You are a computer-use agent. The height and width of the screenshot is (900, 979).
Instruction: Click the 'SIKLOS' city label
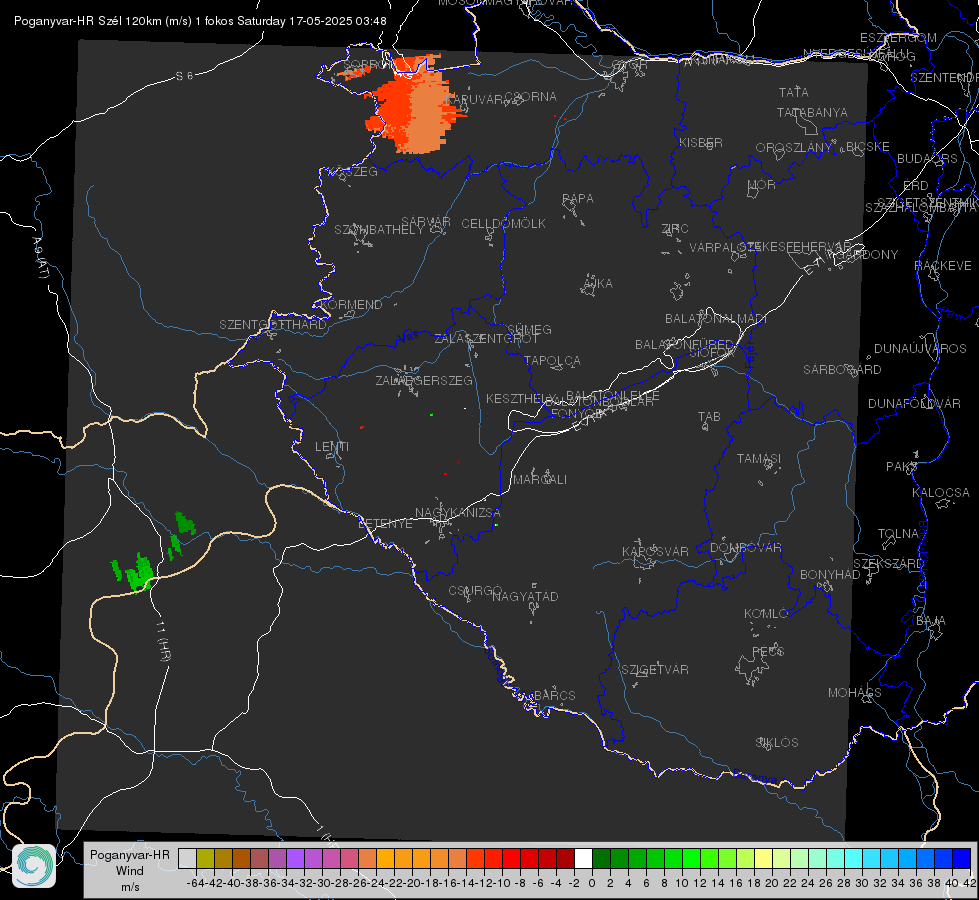click(x=777, y=743)
